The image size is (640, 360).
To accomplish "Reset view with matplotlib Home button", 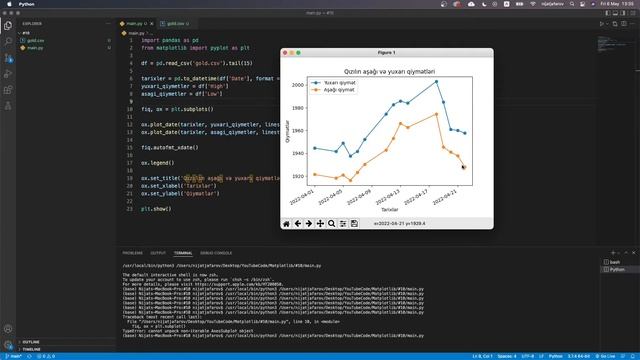I will tap(287, 224).
